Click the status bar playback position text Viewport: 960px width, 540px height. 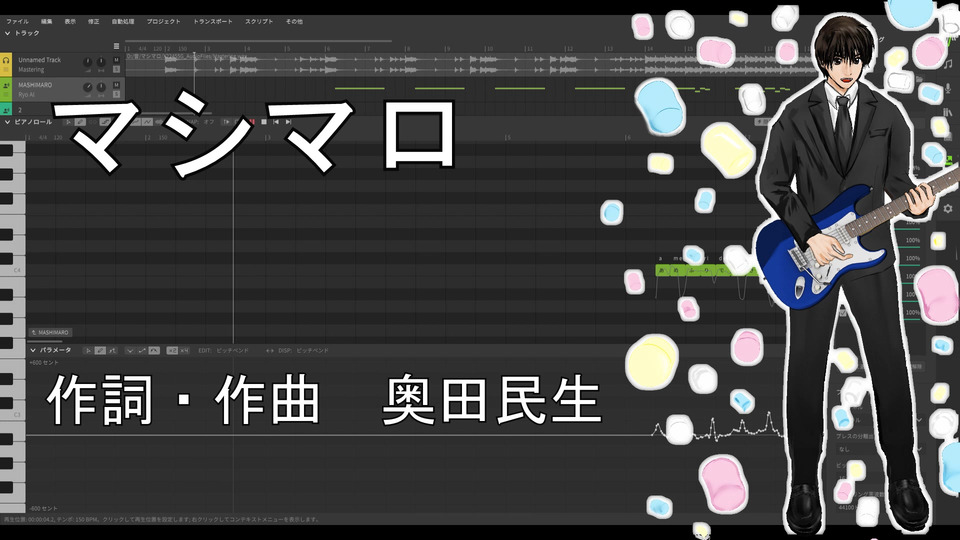(x=161, y=519)
